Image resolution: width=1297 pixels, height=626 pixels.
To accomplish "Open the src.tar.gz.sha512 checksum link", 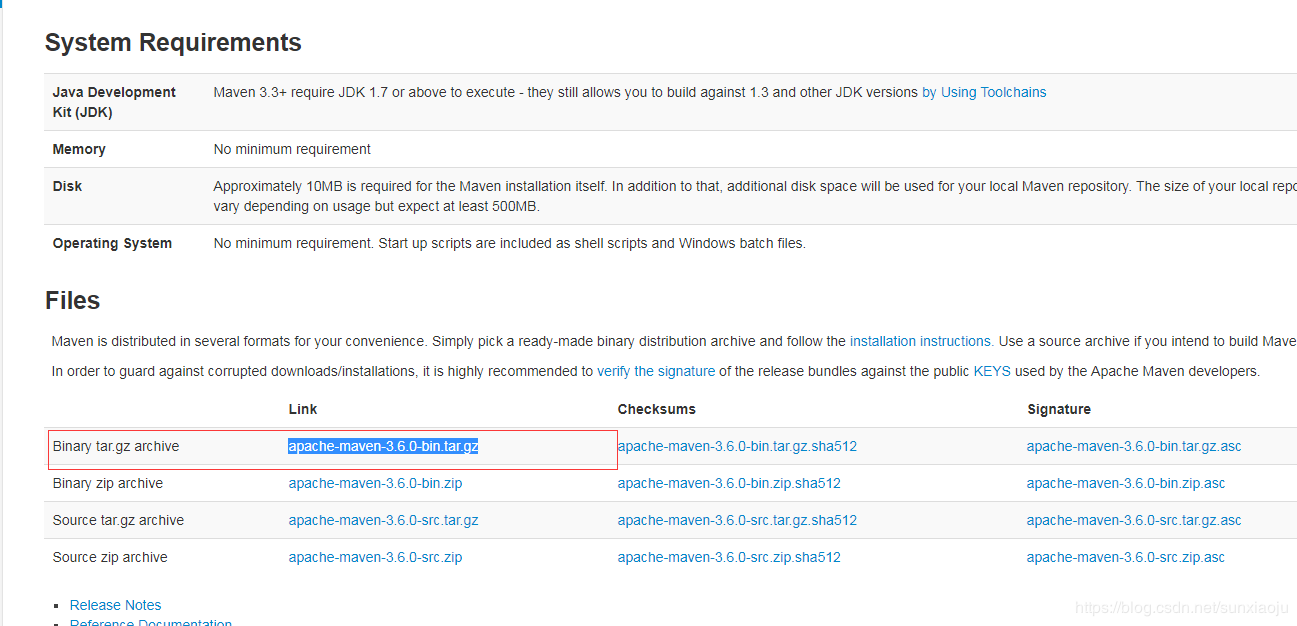I will click(x=737, y=520).
